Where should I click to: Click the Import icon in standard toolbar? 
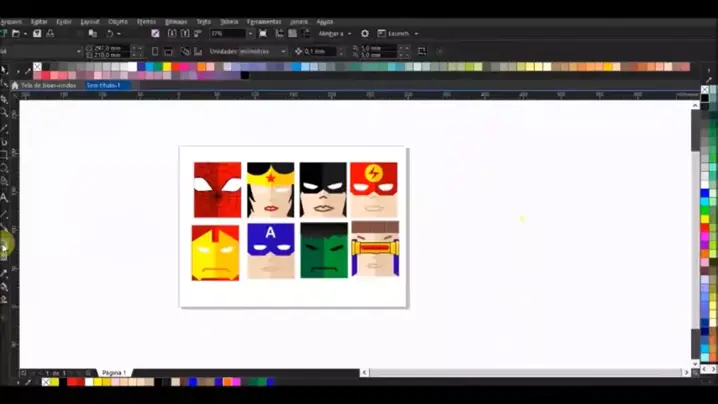(172, 33)
